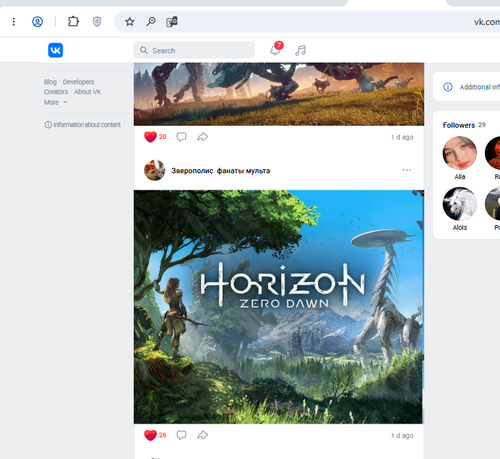500x459 pixels.
Task: Click the vk.com address bar URL
Action: coord(487,22)
